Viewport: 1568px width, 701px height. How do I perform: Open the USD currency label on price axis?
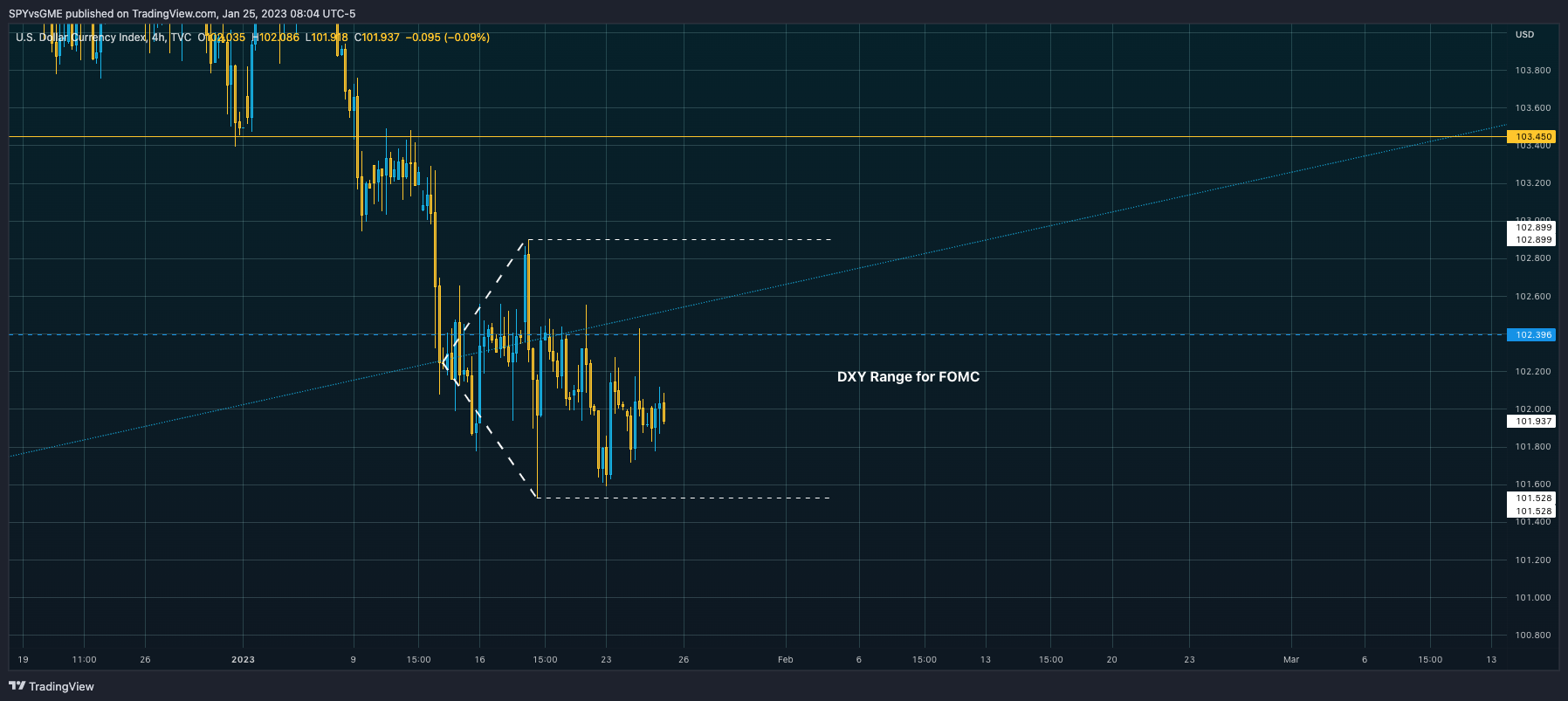click(x=1524, y=35)
